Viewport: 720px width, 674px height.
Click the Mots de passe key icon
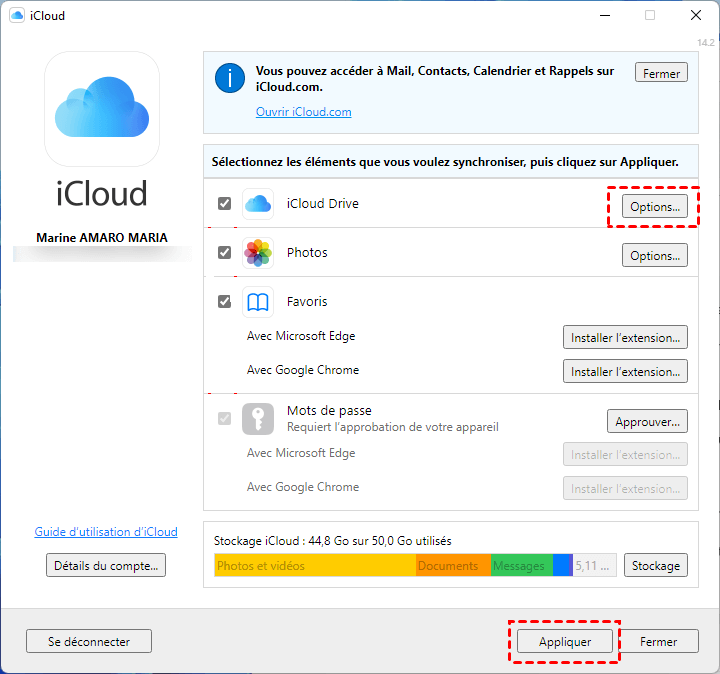(258, 419)
